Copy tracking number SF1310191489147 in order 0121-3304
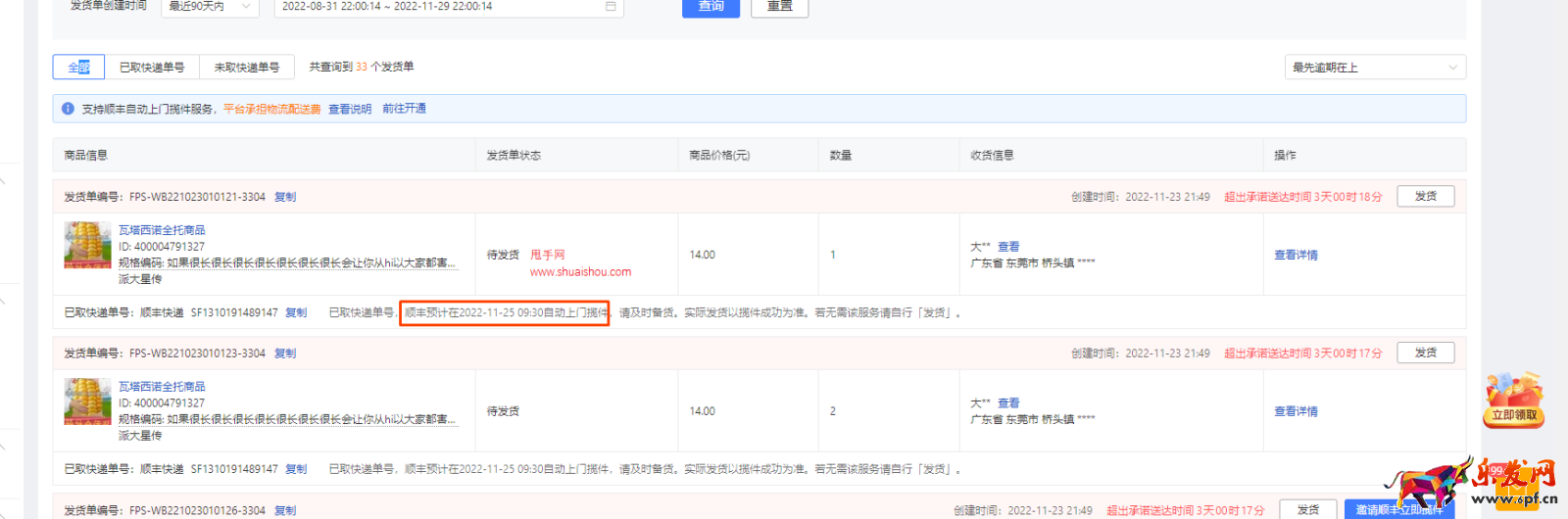Viewport: 1568px width, 519px height. tap(296, 312)
